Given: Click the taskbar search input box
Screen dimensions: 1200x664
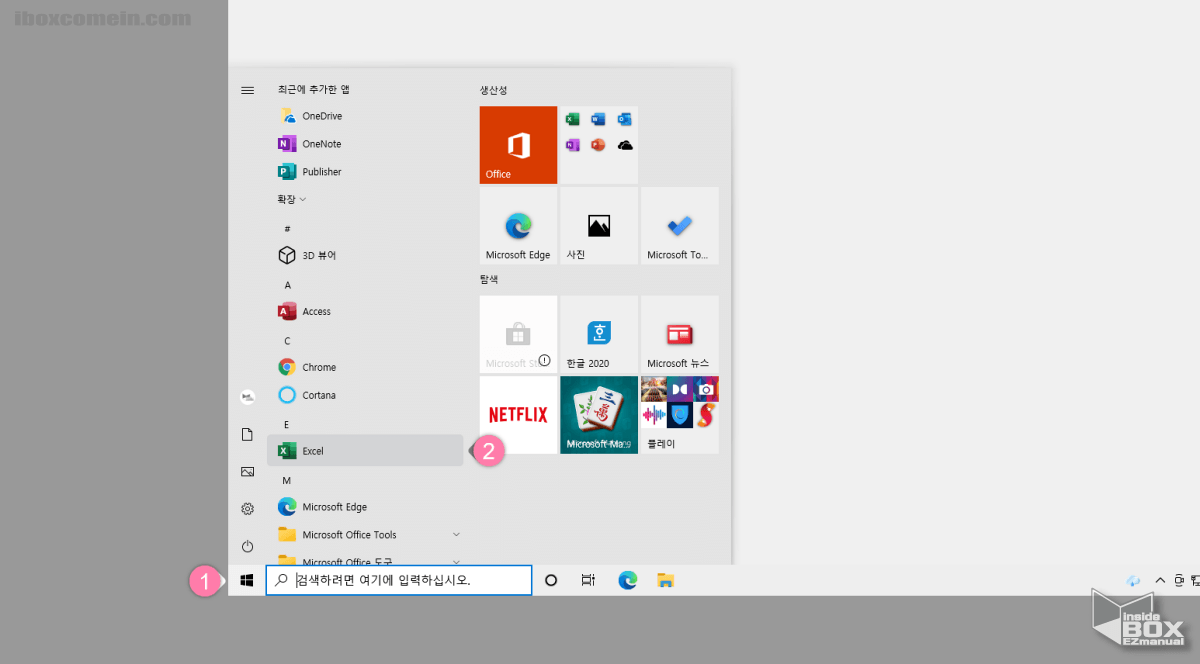Looking at the screenshot, I should pos(398,580).
